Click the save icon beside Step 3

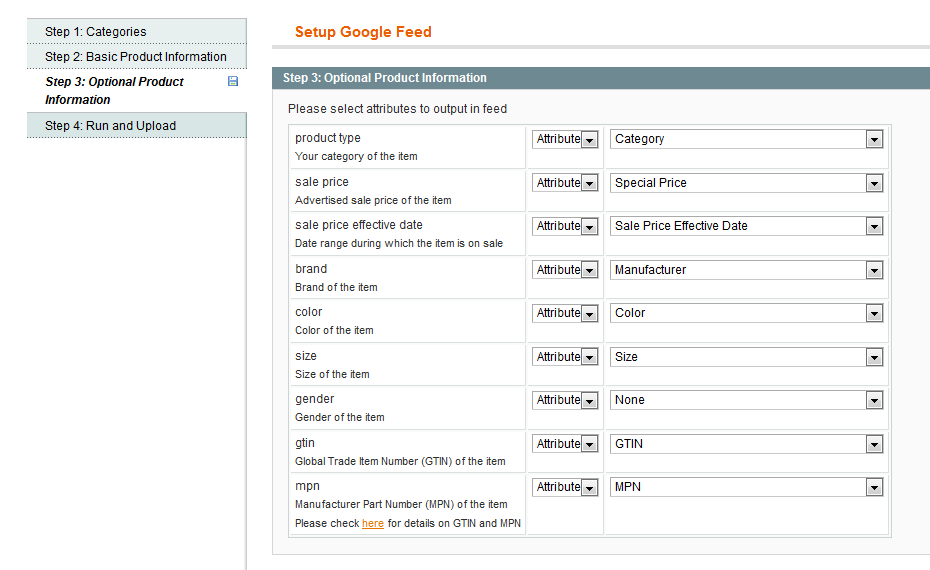[x=233, y=81]
